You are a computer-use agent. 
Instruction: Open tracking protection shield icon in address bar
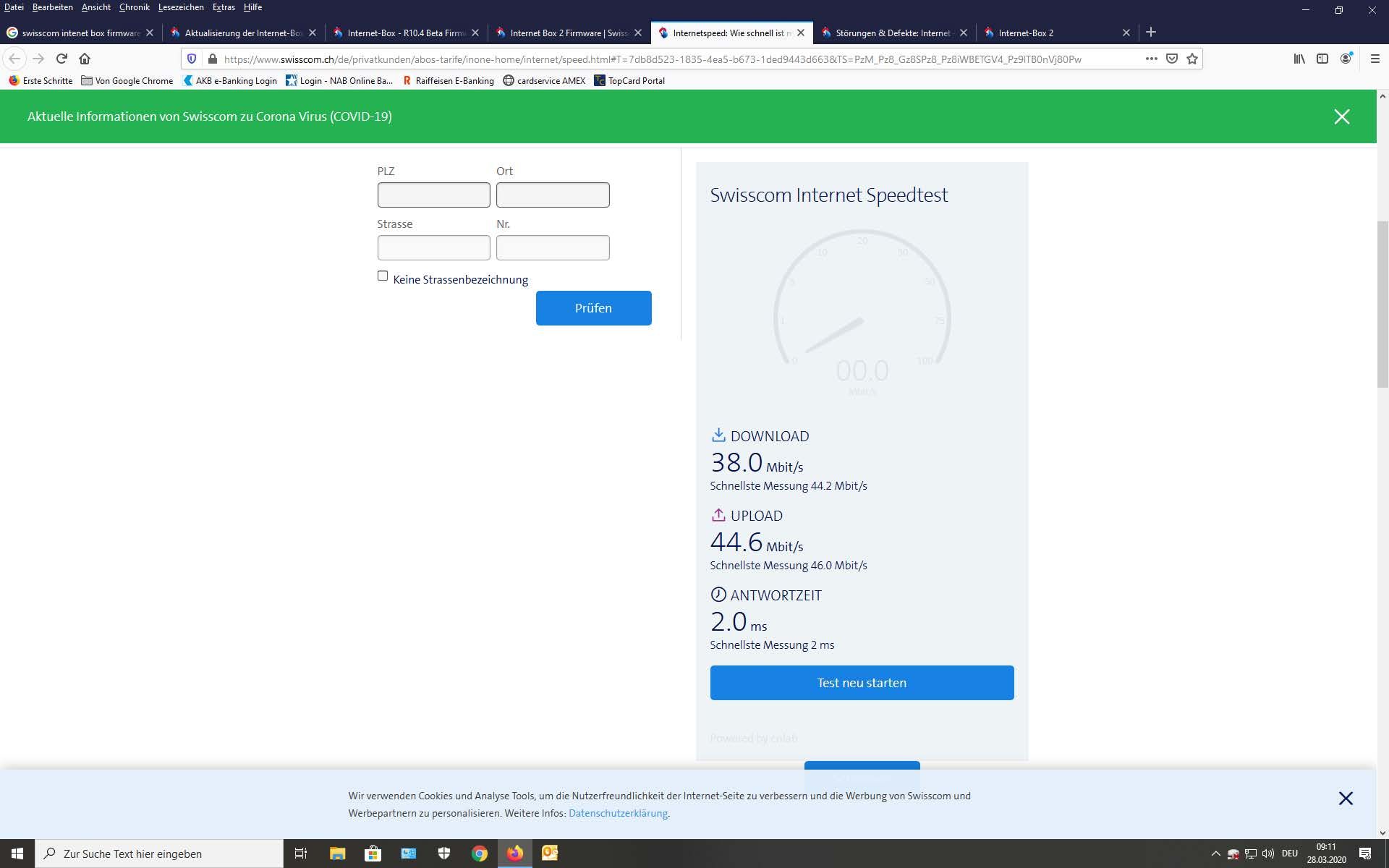click(x=192, y=59)
